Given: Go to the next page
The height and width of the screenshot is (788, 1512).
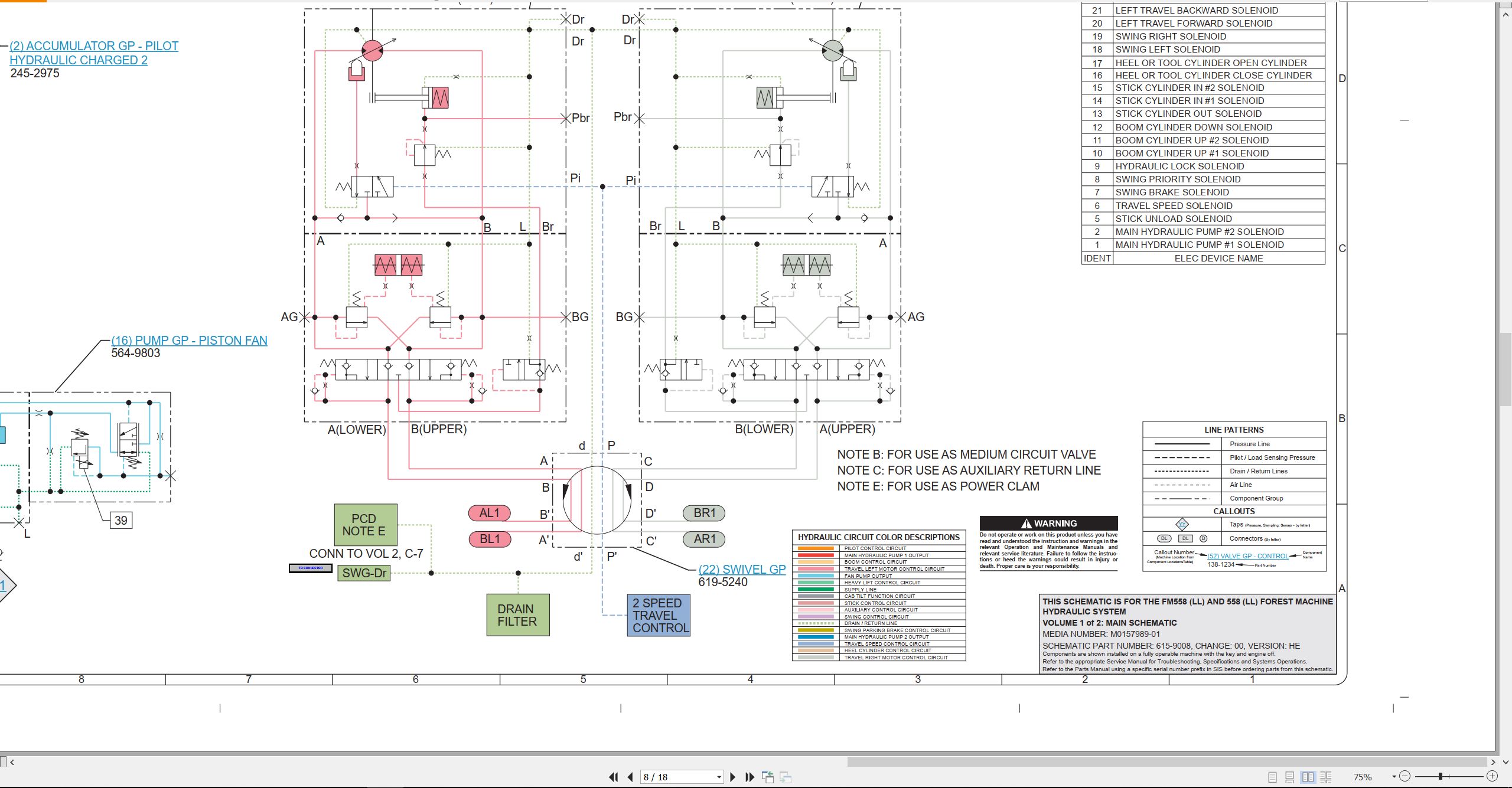Looking at the screenshot, I should (733, 777).
